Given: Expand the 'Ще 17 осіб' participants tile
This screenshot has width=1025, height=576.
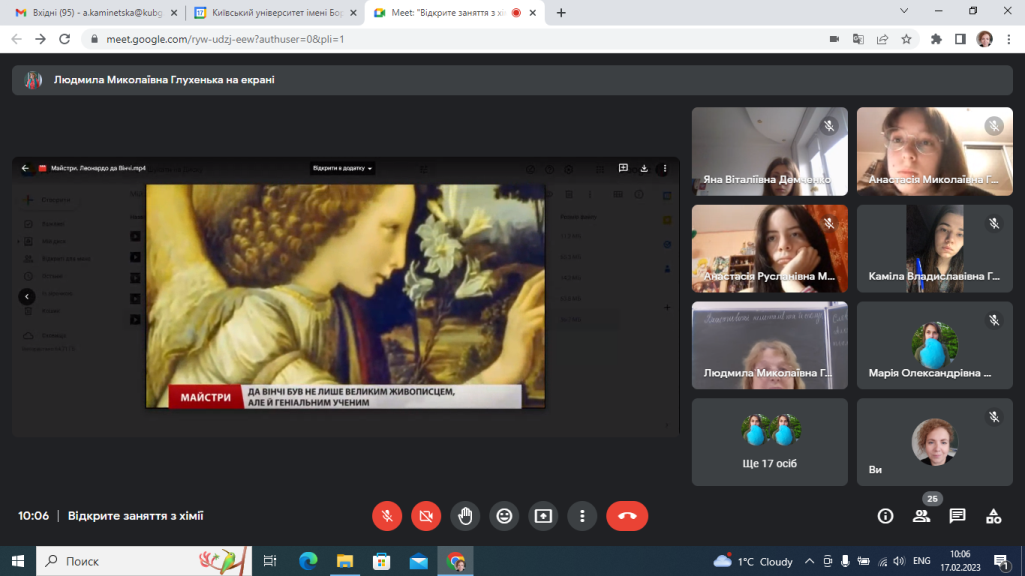Looking at the screenshot, I should (x=769, y=442).
